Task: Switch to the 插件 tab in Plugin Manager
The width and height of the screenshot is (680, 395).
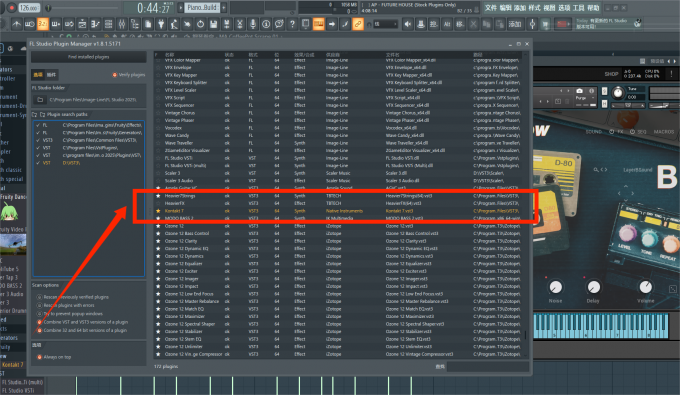Action: point(51,75)
